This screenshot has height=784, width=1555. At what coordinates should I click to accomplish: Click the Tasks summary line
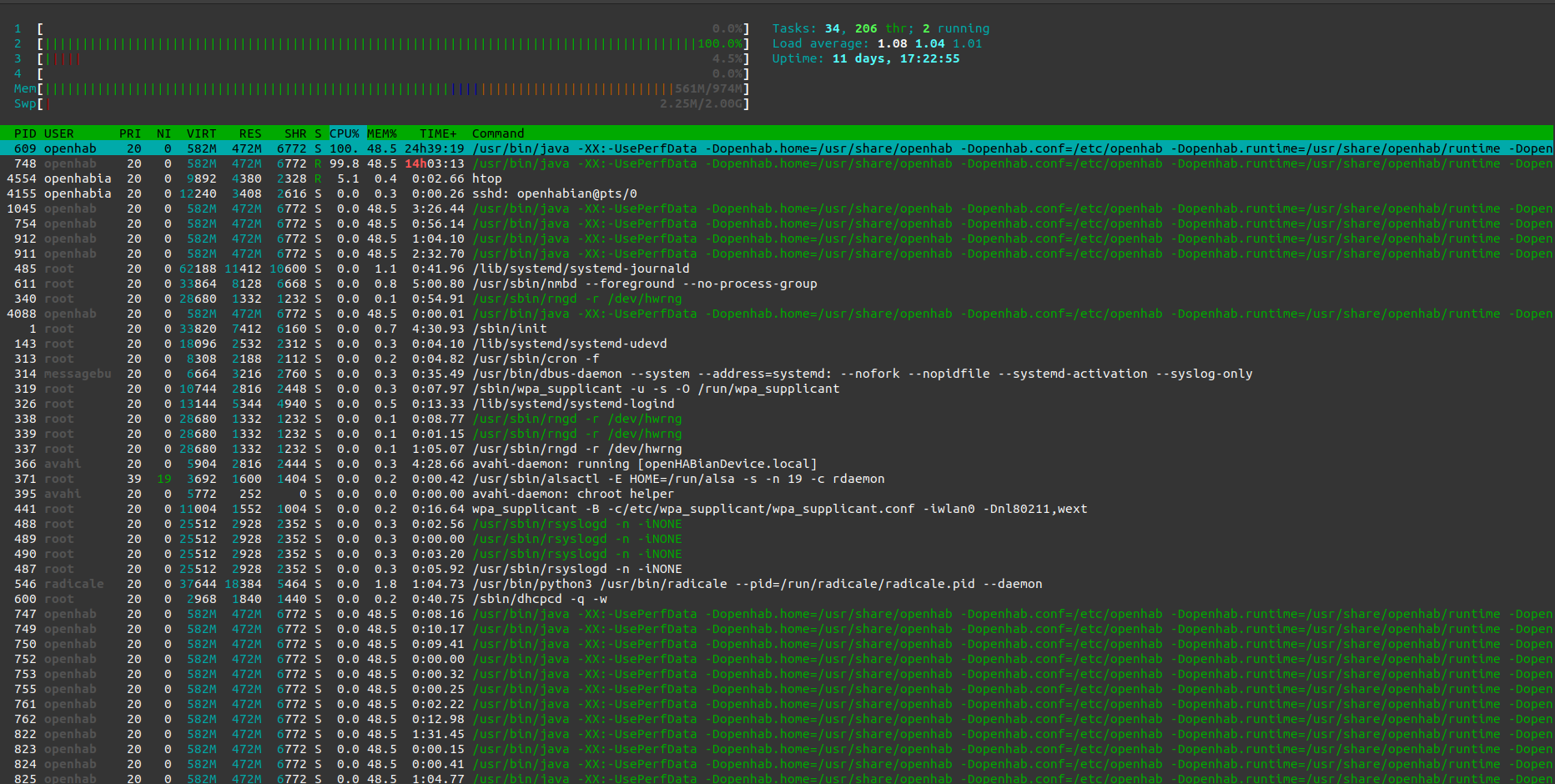[x=880, y=28]
